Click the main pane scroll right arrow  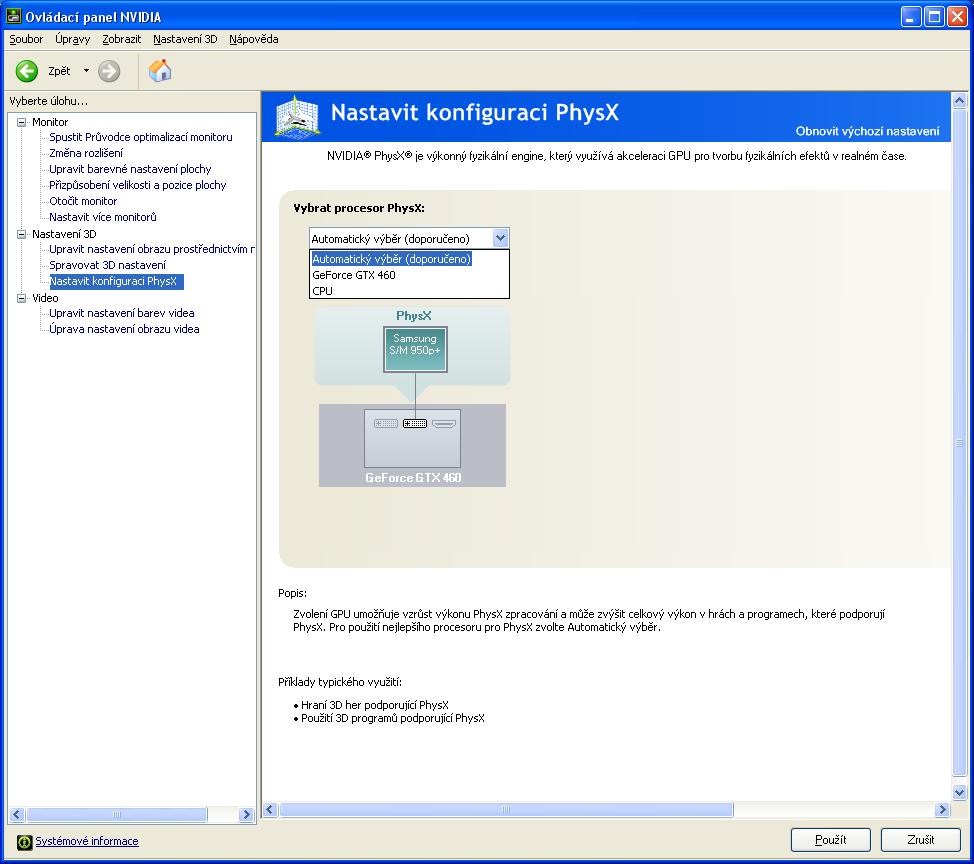pos(942,809)
